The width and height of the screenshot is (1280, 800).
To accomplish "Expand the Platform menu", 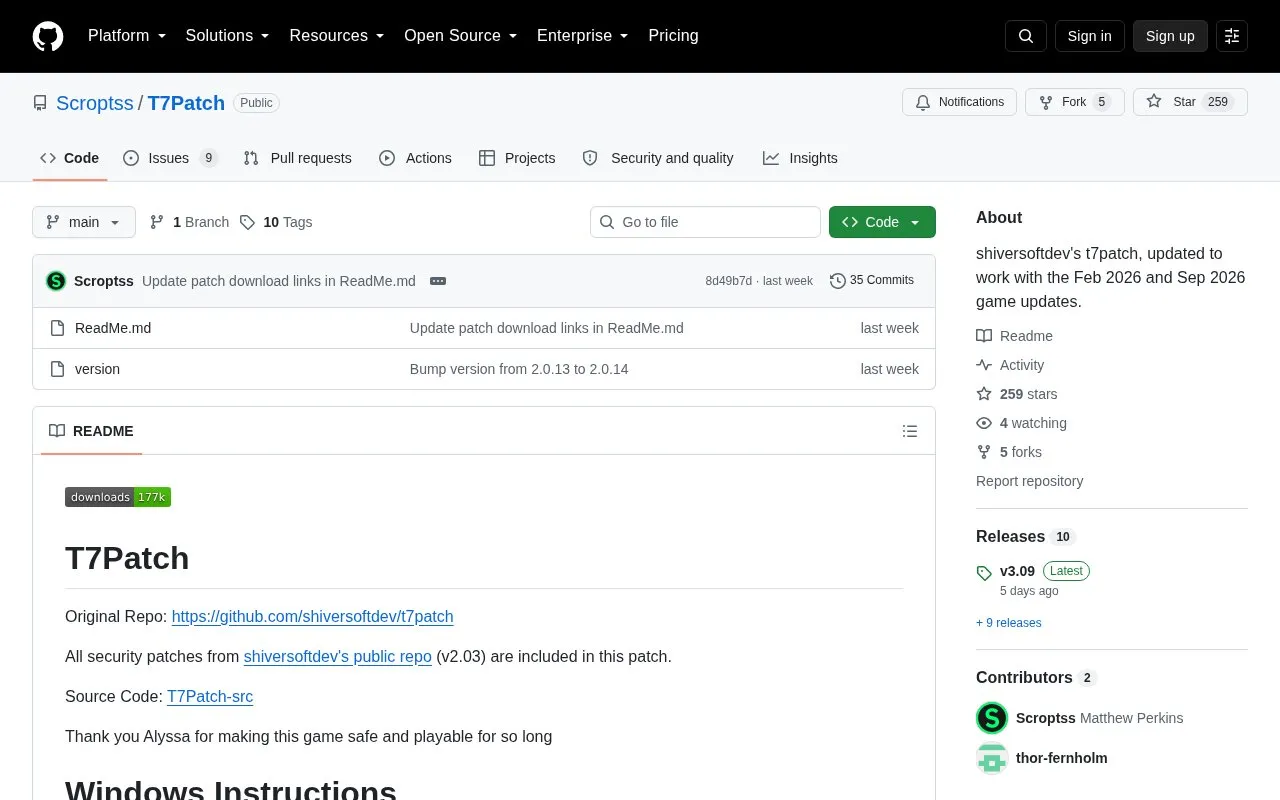I will 127,36.
